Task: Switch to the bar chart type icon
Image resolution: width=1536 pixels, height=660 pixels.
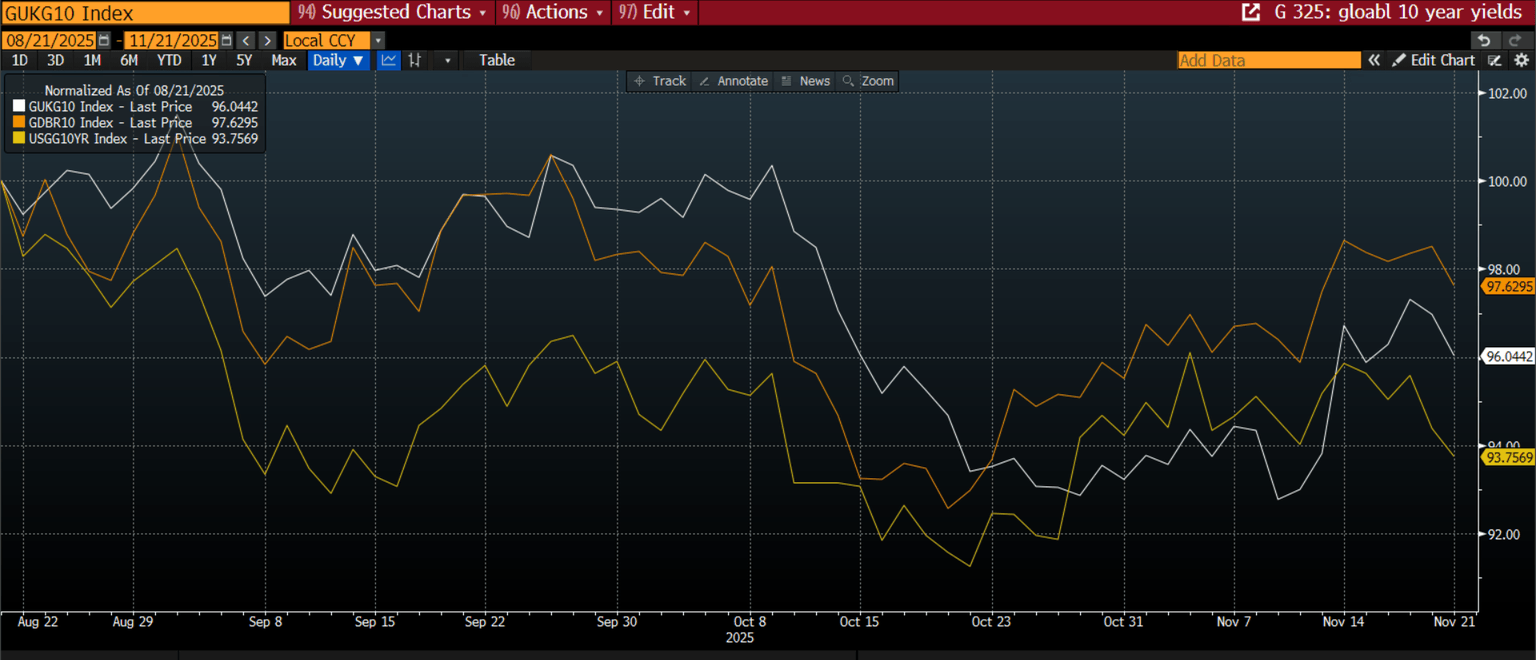Action: pyautogui.click(x=414, y=60)
